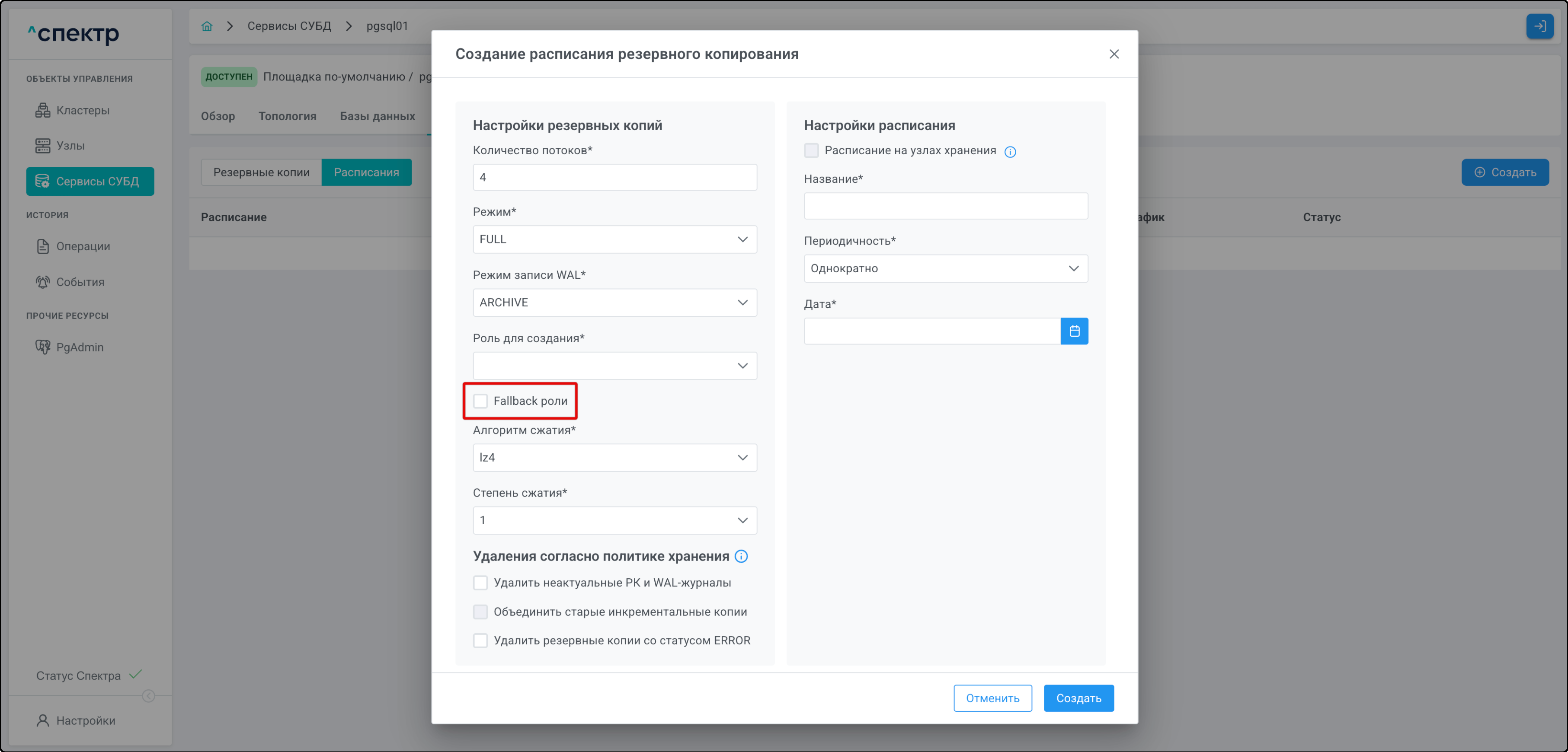Click the logout icon in top-right corner
1568x752 pixels.
[x=1539, y=26]
